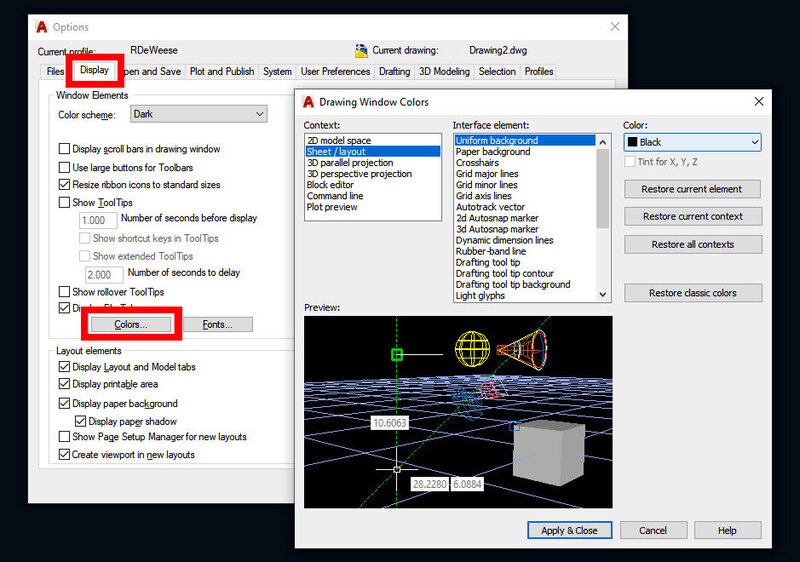
Task: Click the black color swatch in Color box
Action: click(x=633, y=142)
